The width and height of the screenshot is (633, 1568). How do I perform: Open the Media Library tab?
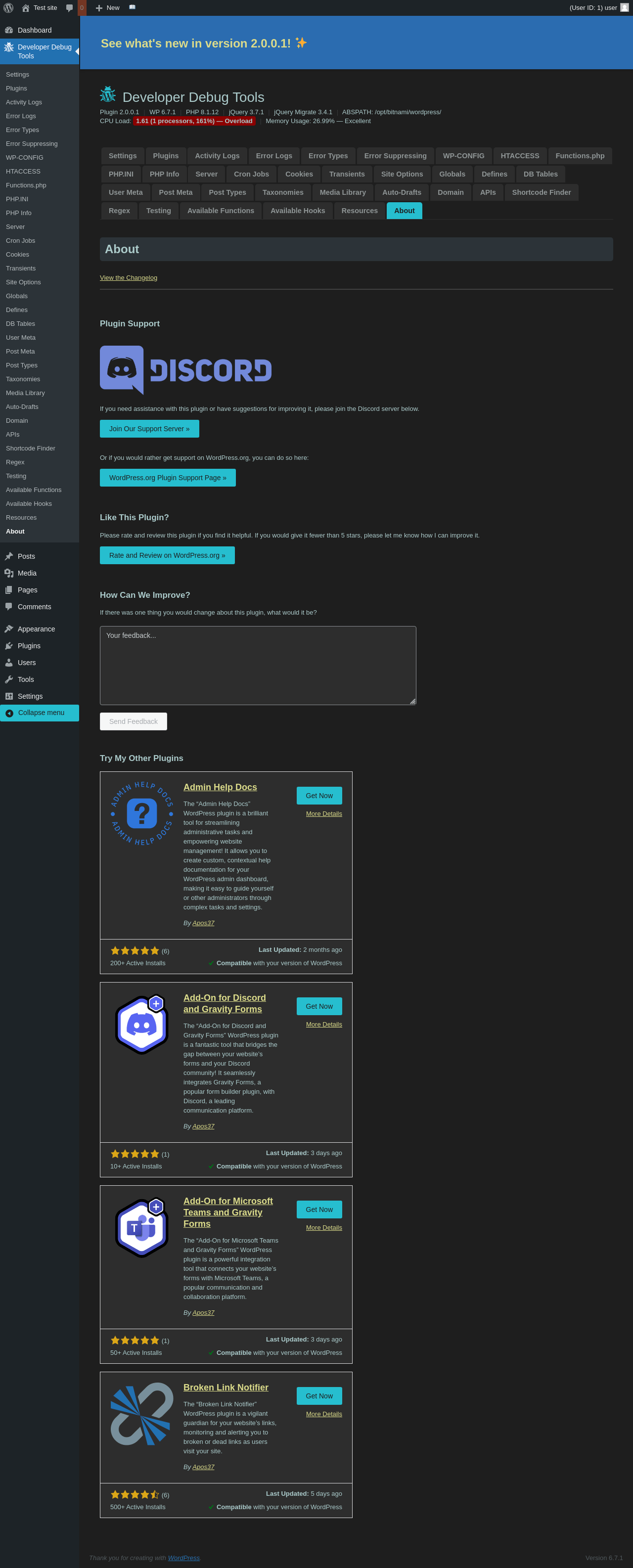(x=343, y=192)
